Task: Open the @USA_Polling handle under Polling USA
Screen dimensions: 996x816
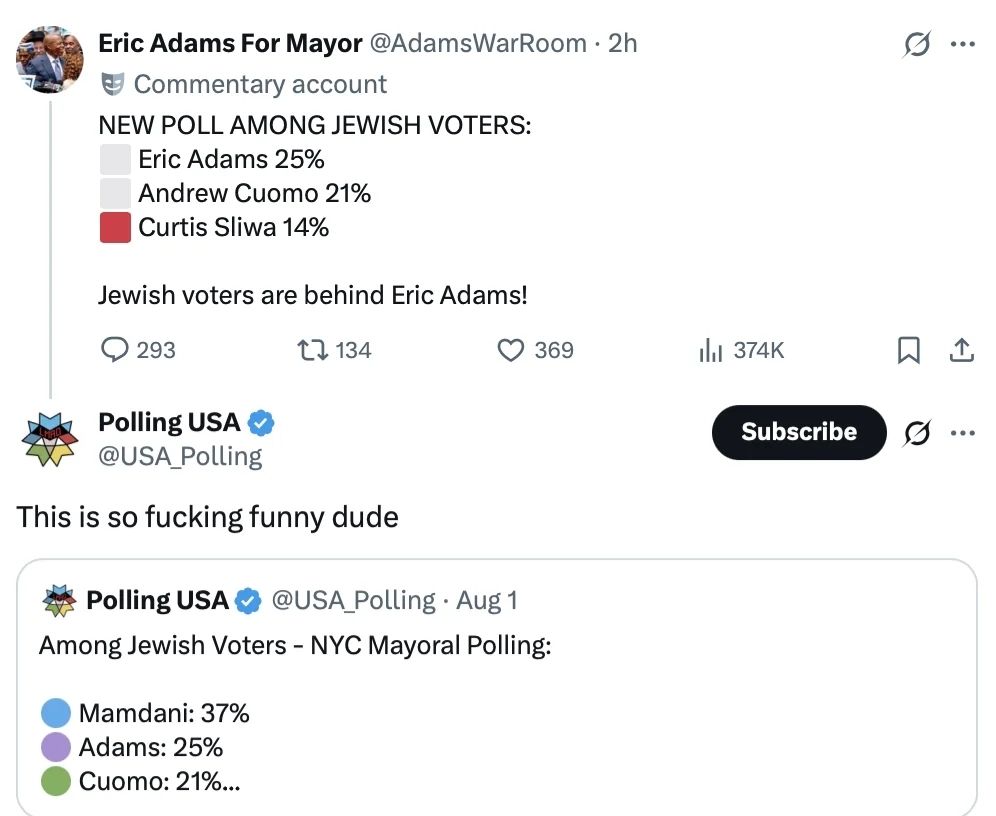Action: [180, 456]
